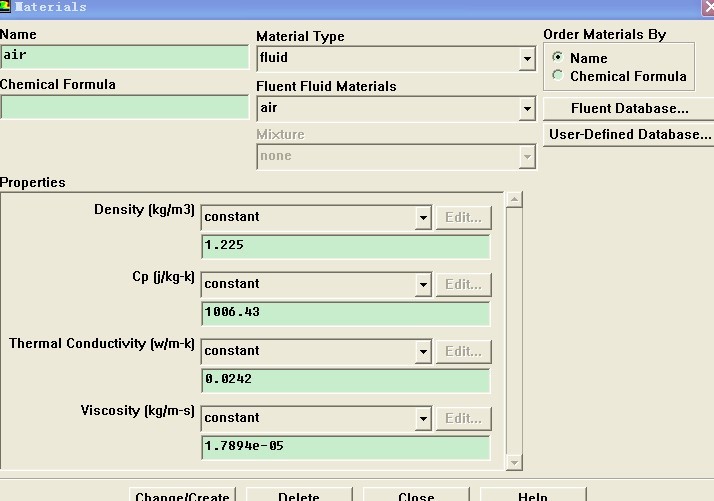The height and width of the screenshot is (501, 714).
Task: Click the properties scrollbar down arrow
Action: pyautogui.click(x=514, y=462)
